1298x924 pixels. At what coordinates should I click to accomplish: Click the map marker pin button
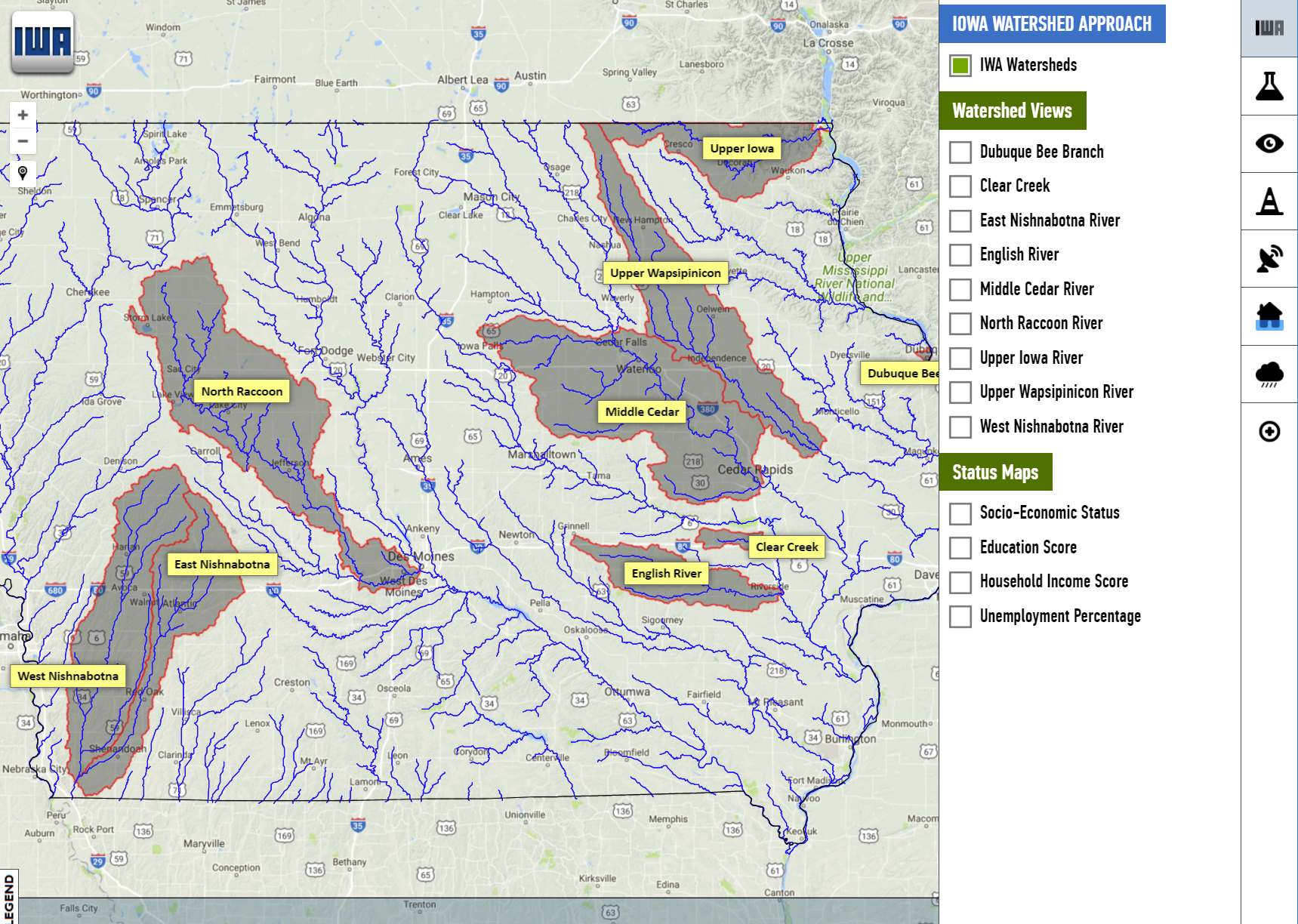click(23, 173)
